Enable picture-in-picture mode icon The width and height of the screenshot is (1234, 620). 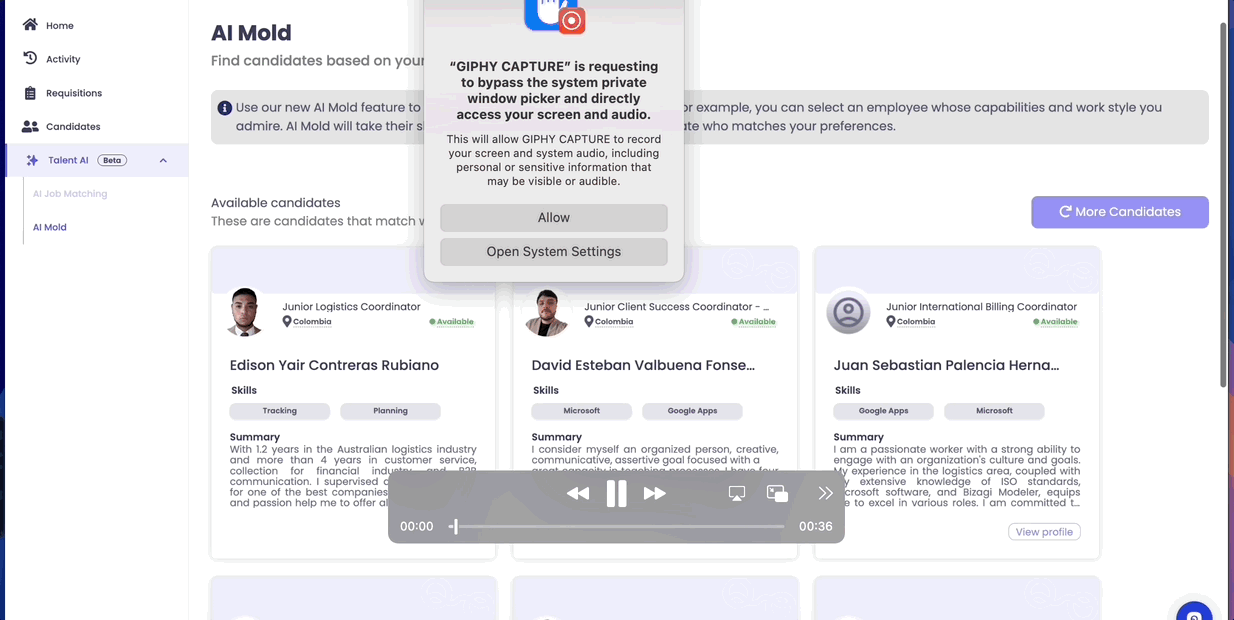click(x=777, y=493)
